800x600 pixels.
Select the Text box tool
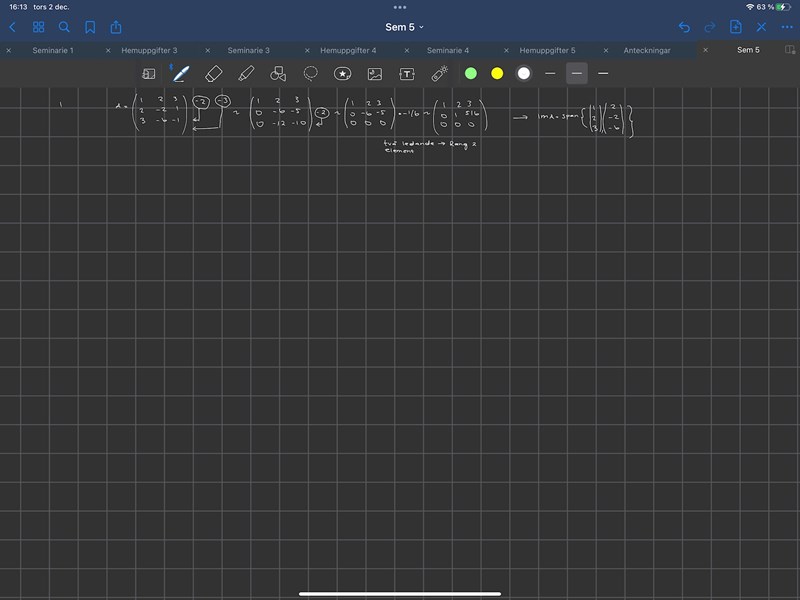coord(407,73)
